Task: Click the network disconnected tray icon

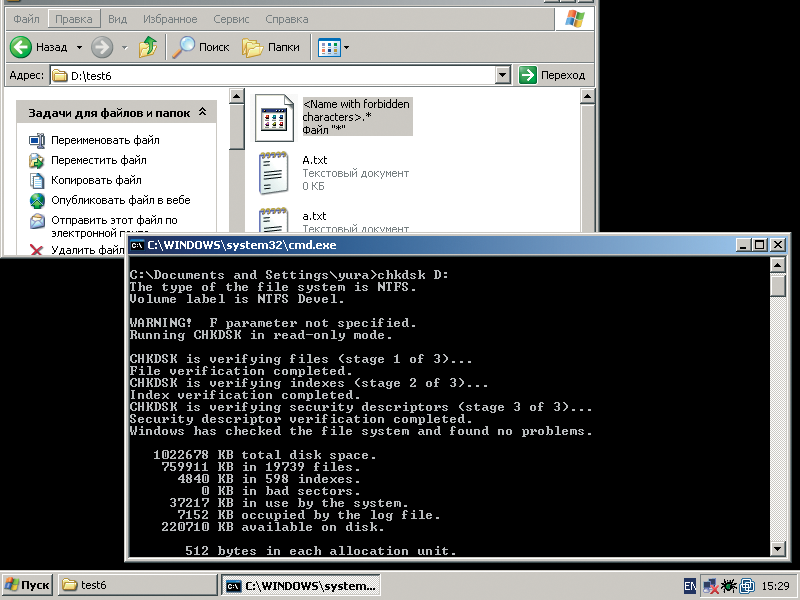Action: (710, 586)
